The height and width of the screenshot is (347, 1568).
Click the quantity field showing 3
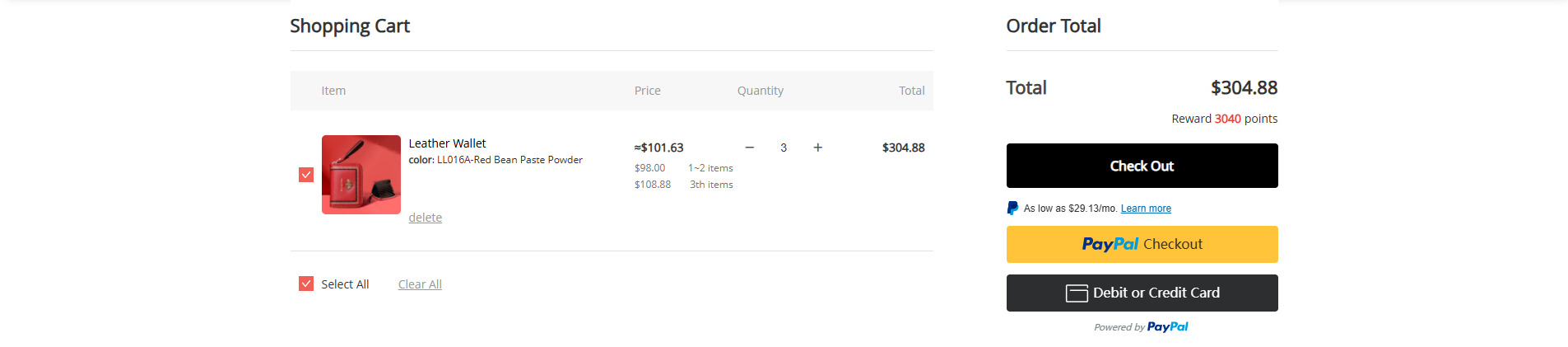784,148
